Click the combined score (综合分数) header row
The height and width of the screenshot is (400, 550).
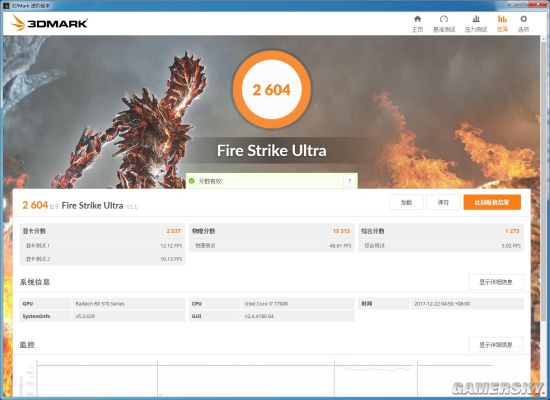(441, 231)
